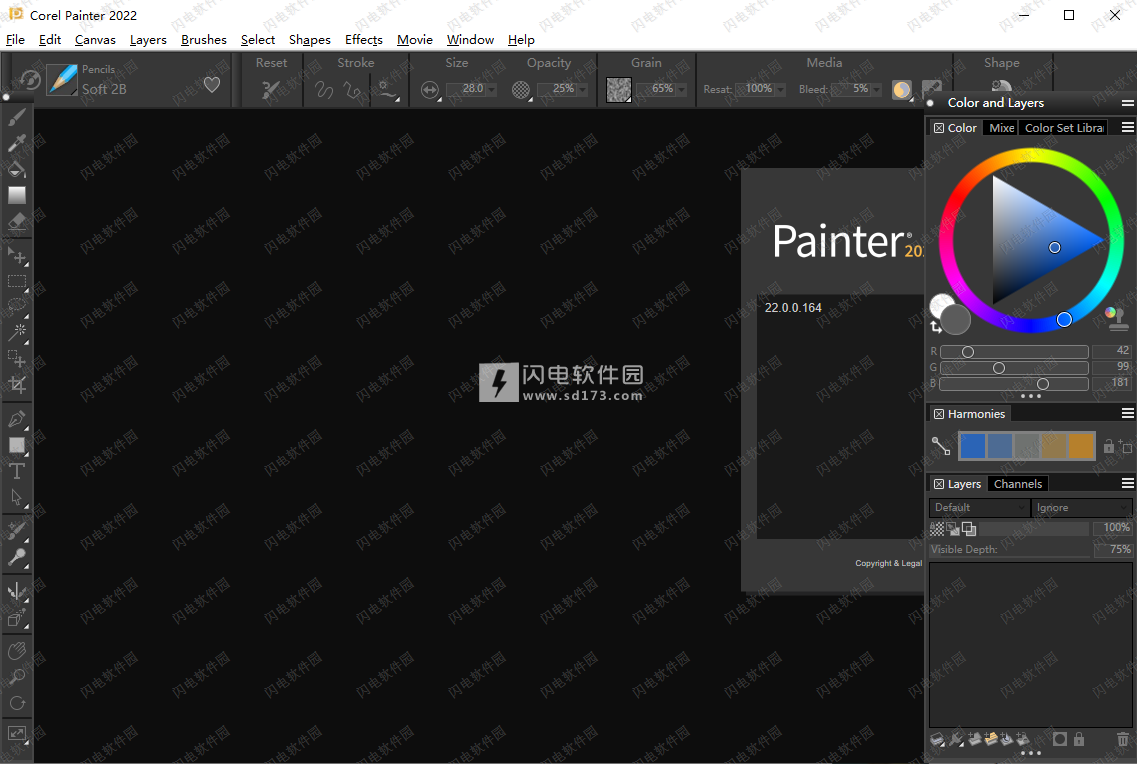Click the hue ring on the color wheel
The image size is (1137, 764).
1030,155
